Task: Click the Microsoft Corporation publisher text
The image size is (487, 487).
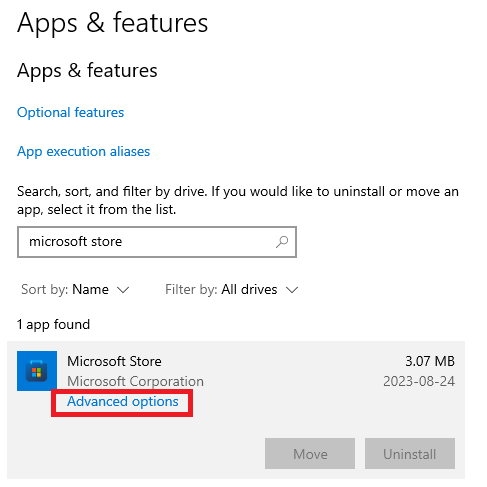Action: pos(135,381)
